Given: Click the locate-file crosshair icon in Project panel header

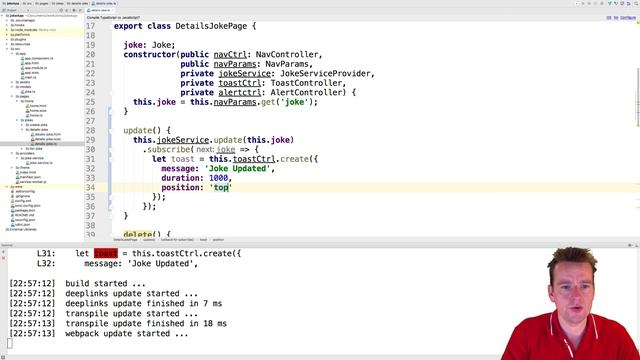Looking at the screenshot, I should tap(61, 10).
